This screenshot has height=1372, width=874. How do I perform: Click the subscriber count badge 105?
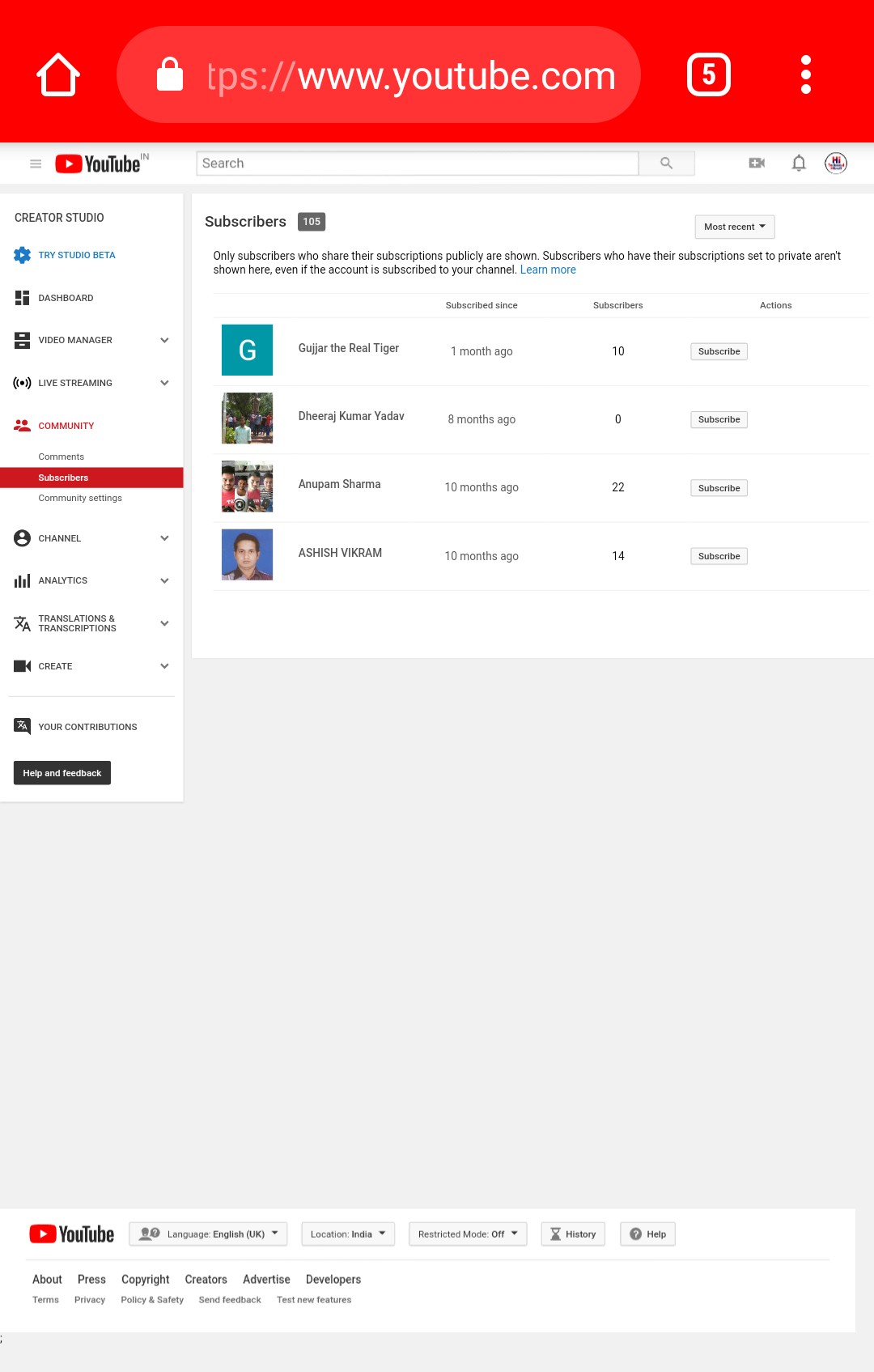click(x=312, y=222)
